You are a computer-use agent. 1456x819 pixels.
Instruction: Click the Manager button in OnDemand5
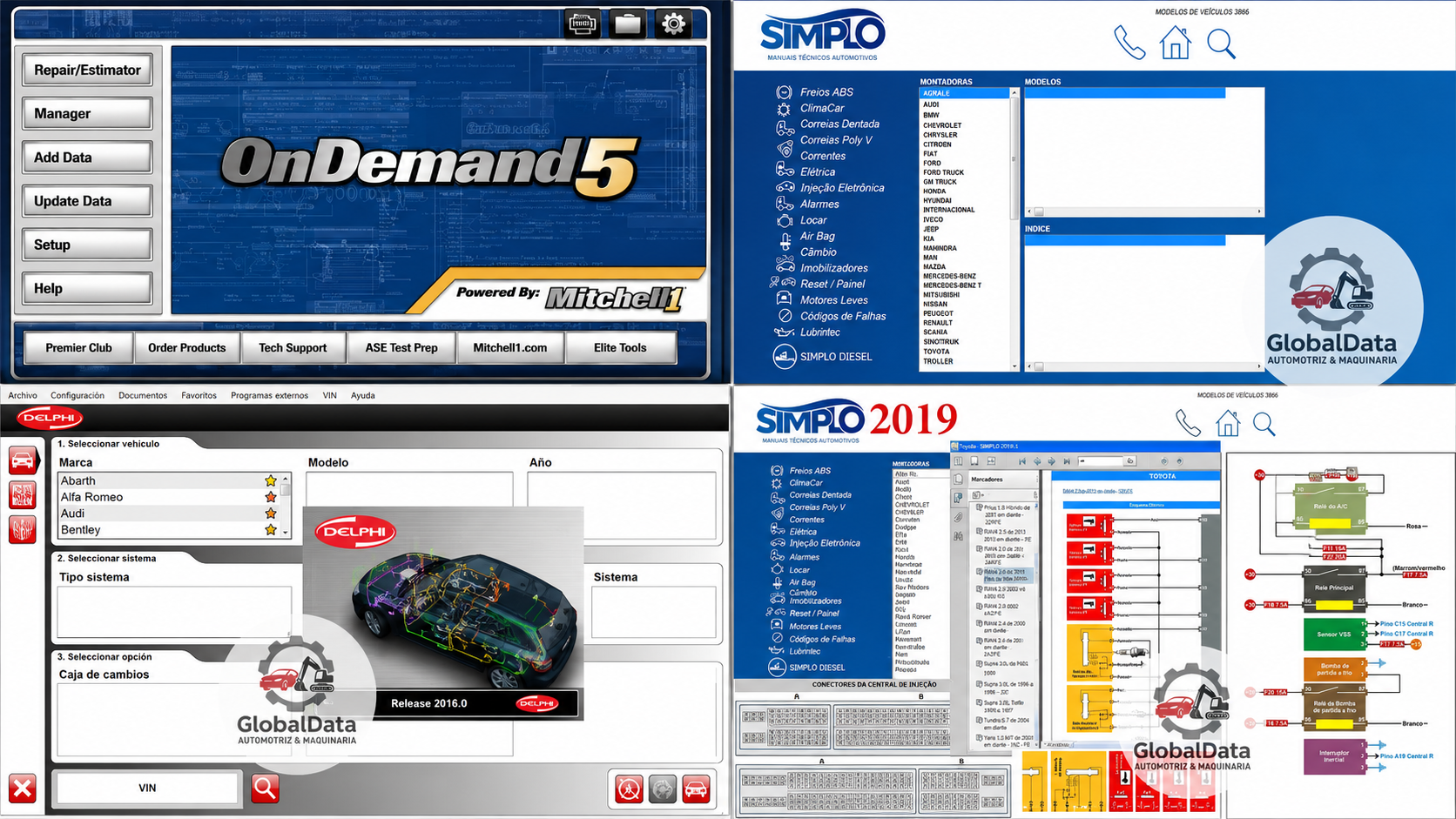point(87,114)
